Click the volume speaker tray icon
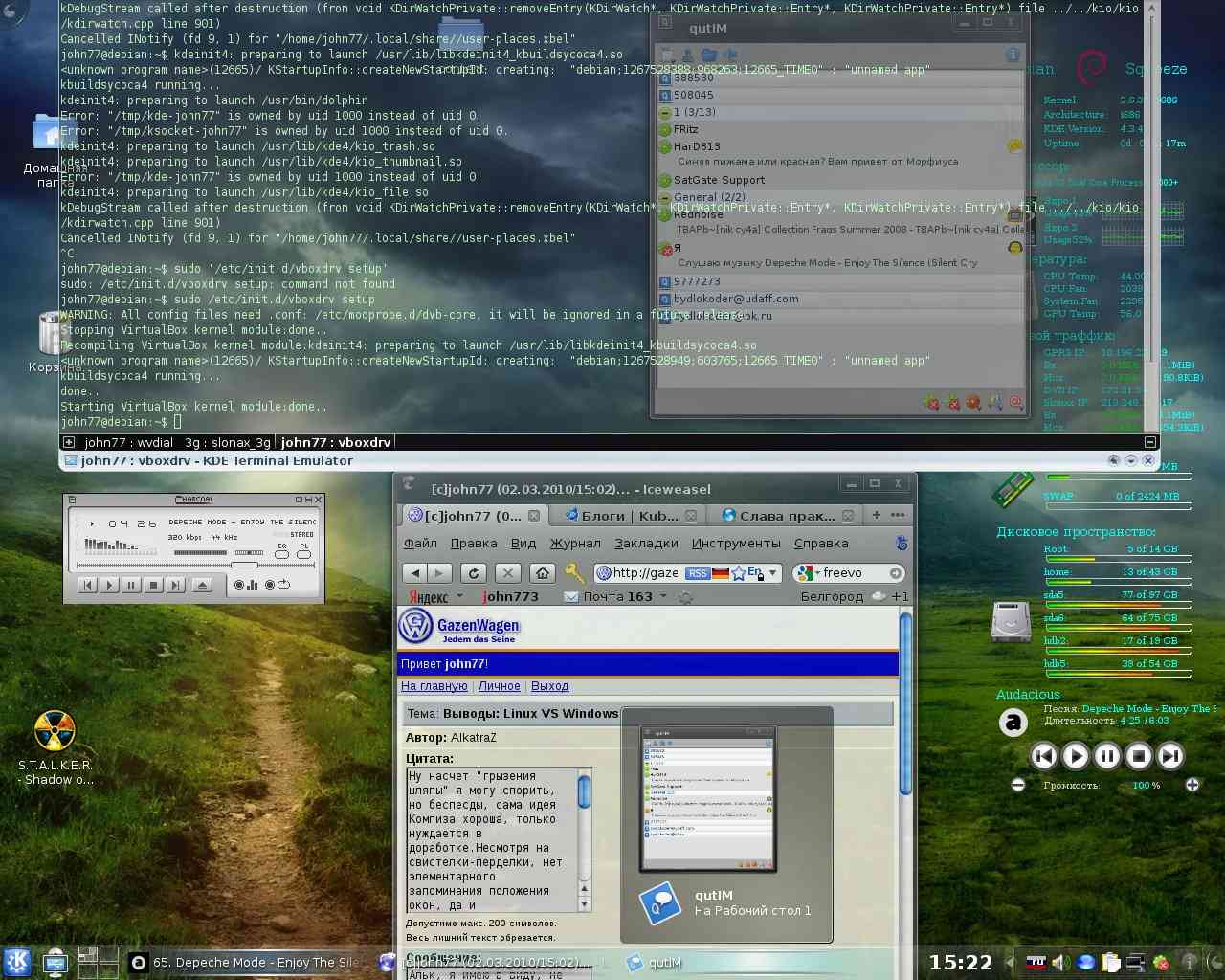Screen dimensions: 1225x980 (x=1059, y=962)
